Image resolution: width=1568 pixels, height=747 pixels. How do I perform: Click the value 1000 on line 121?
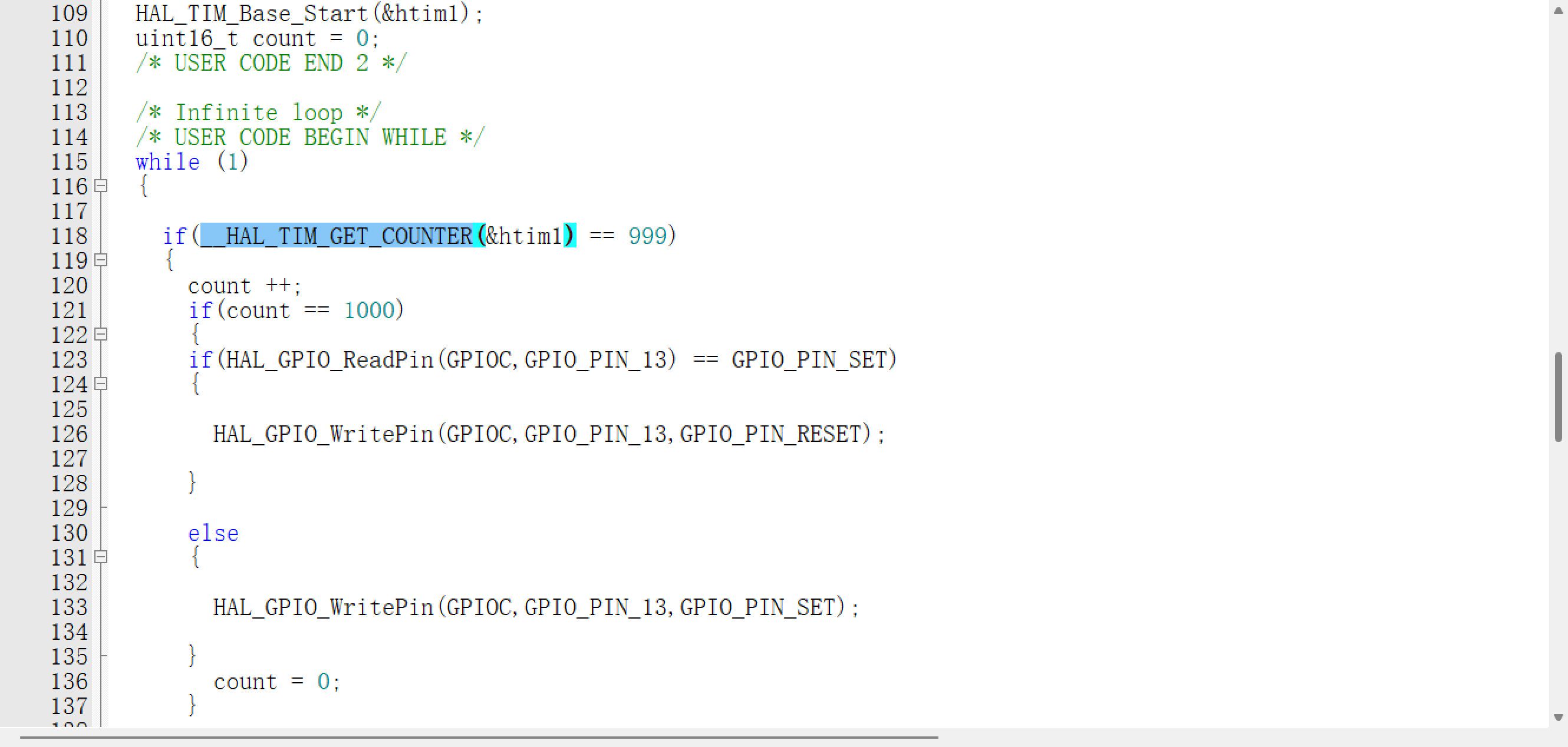(370, 310)
